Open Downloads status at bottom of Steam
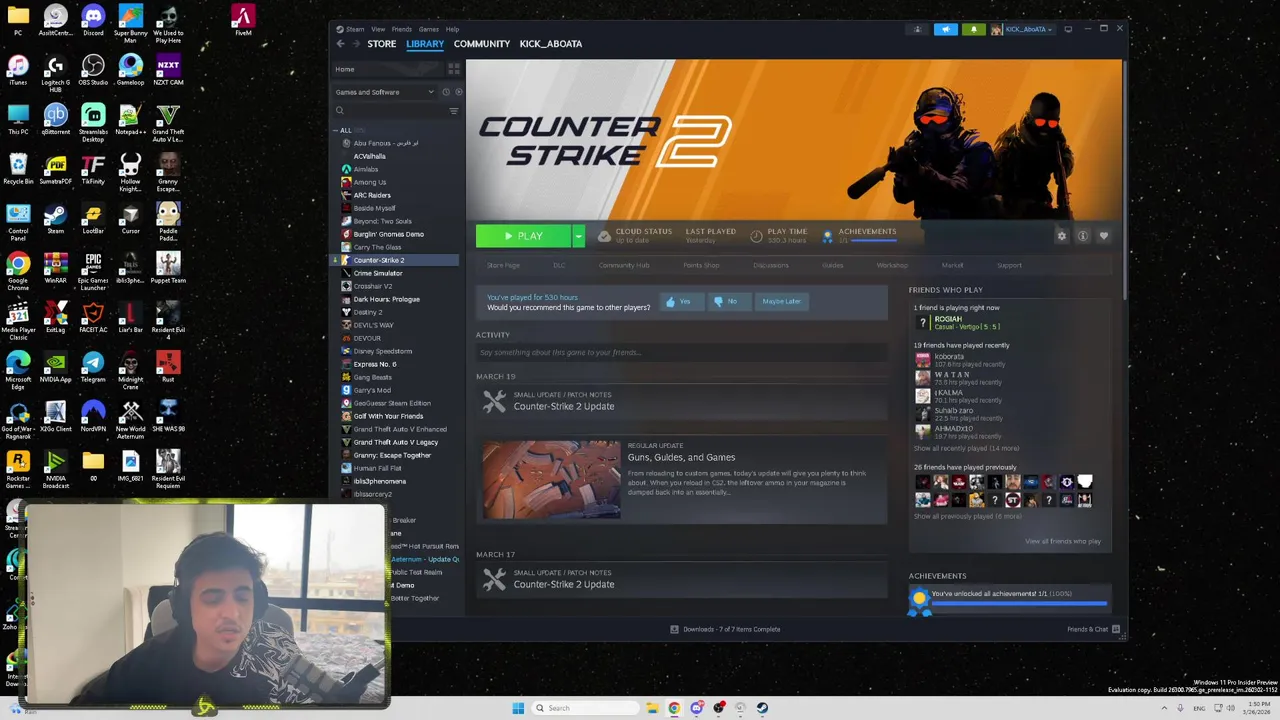The height and width of the screenshot is (720, 1280). [725, 629]
